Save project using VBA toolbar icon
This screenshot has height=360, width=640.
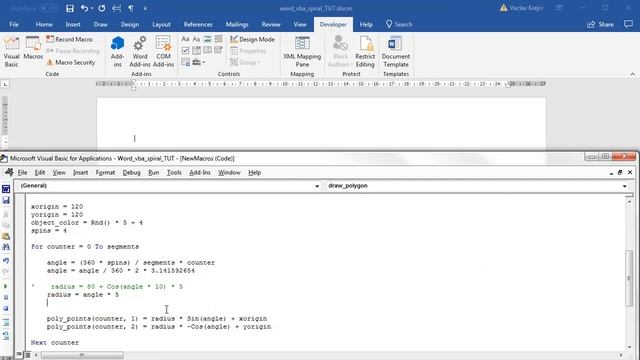click(6, 200)
